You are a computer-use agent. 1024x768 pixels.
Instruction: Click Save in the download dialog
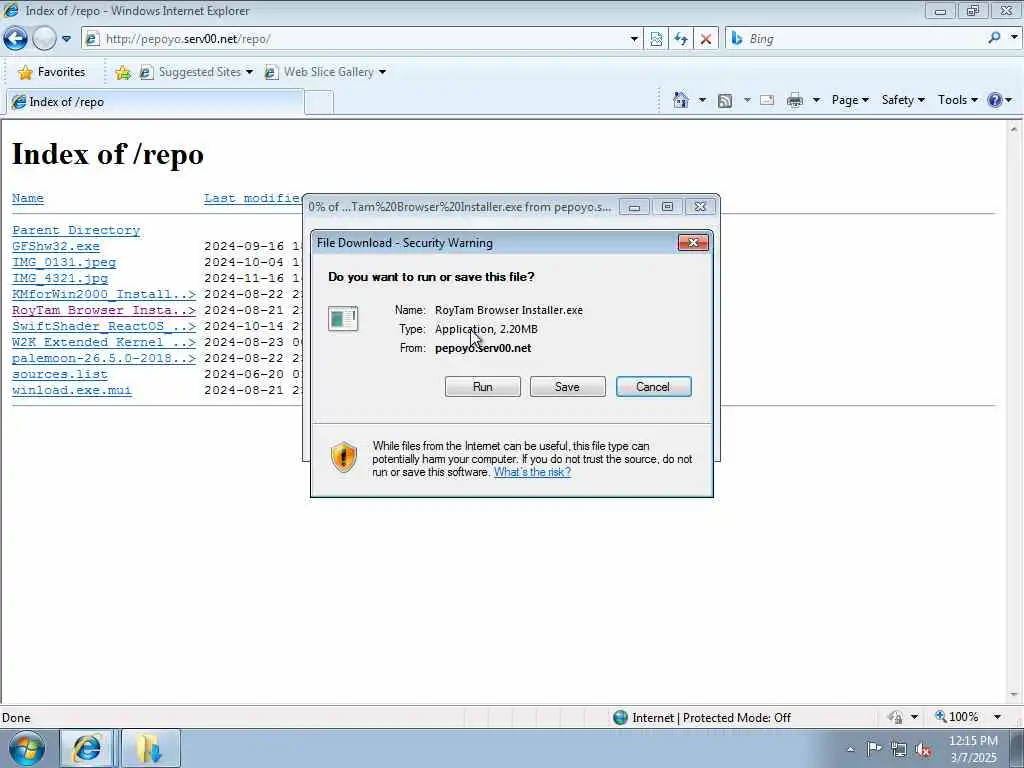pos(568,387)
